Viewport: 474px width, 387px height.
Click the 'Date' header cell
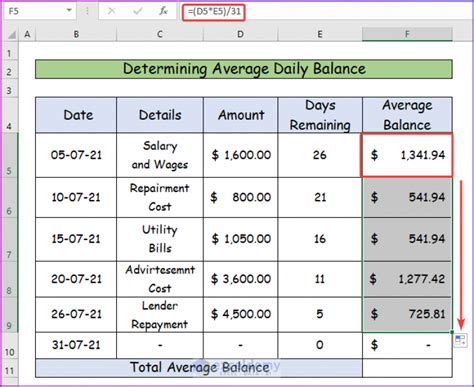pyautogui.click(x=76, y=115)
